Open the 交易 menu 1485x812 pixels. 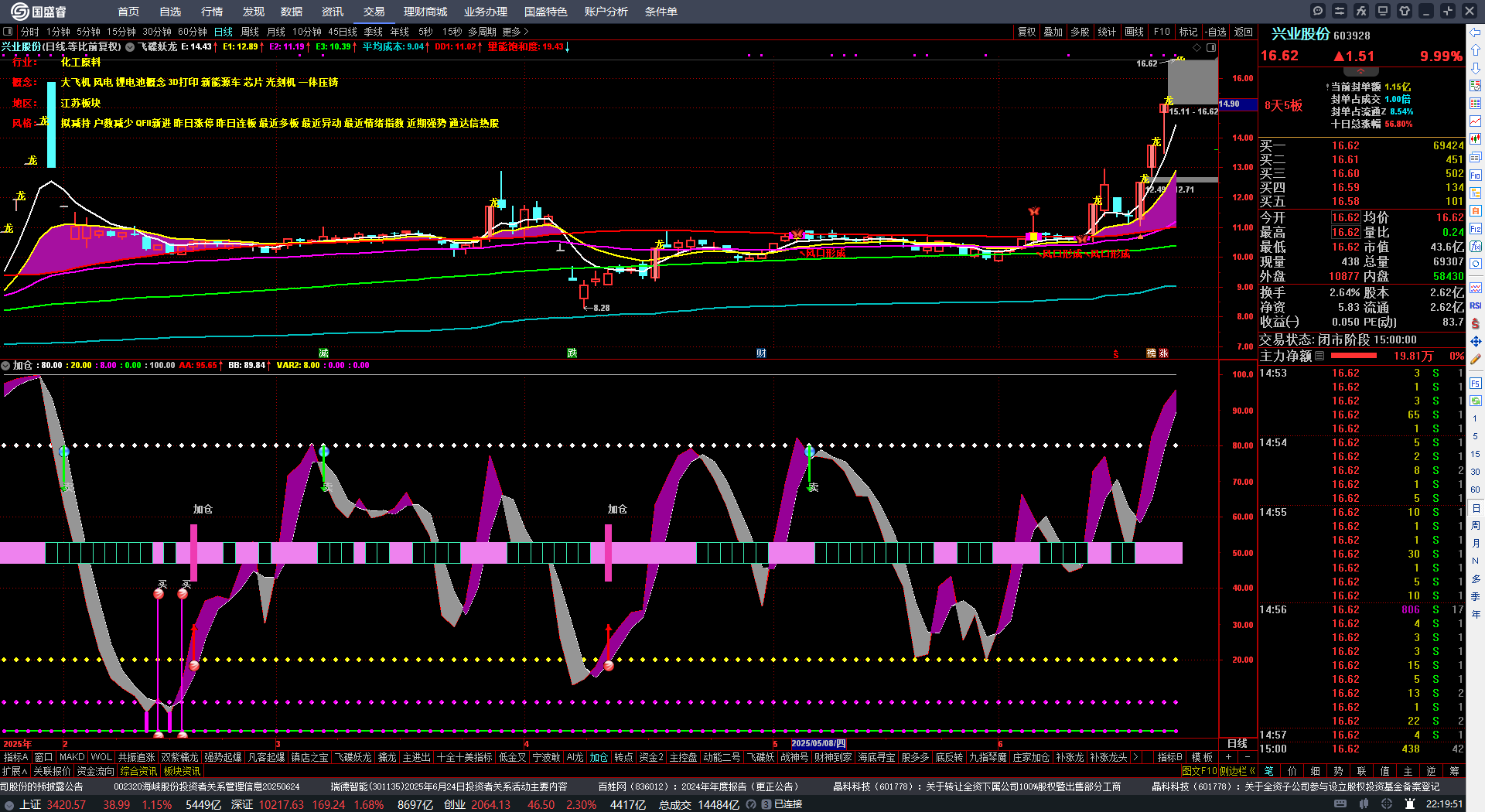click(374, 12)
